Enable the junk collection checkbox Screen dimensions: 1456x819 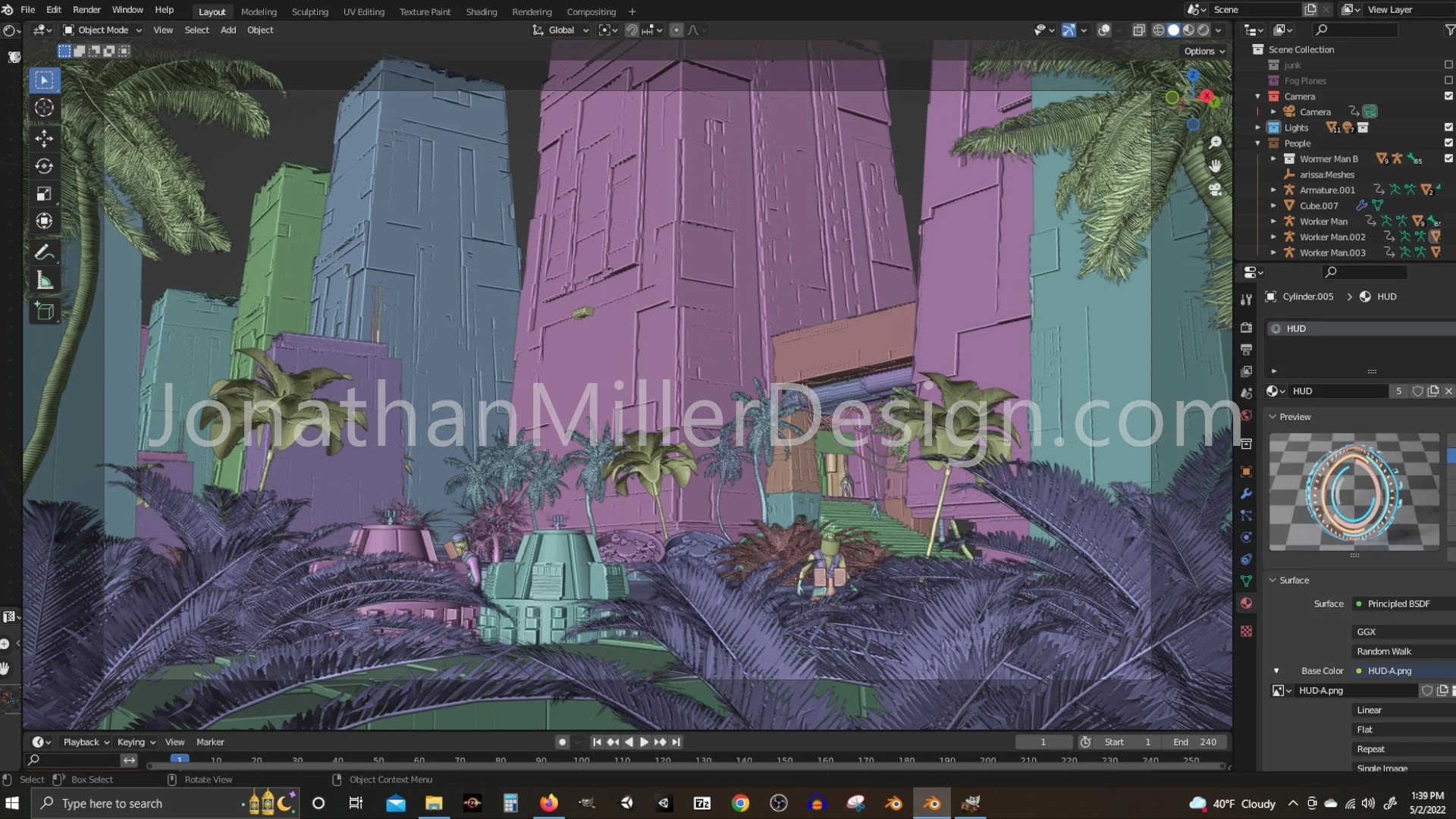tap(1448, 65)
